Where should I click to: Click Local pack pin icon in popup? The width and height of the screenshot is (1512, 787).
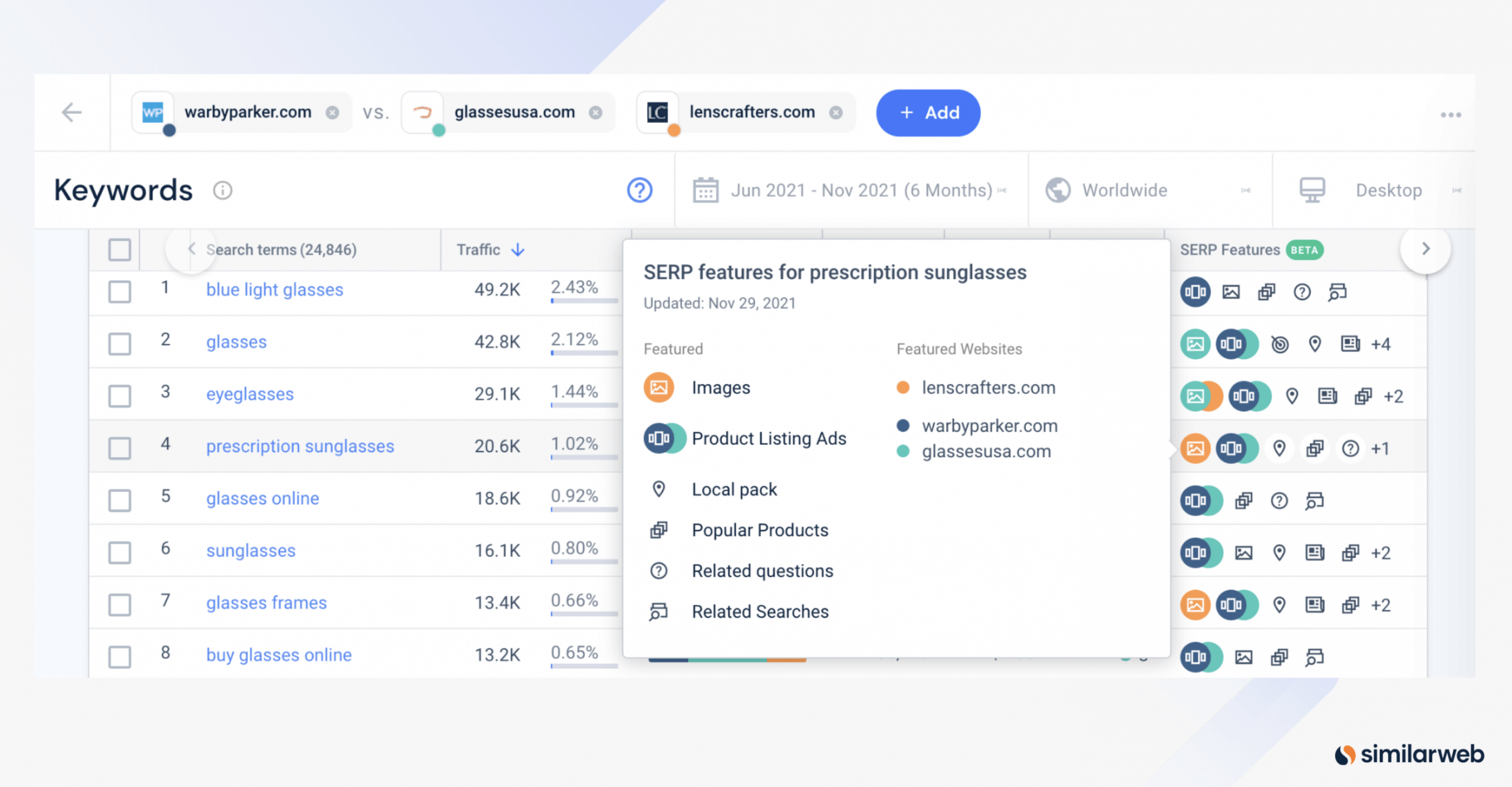point(659,489)
